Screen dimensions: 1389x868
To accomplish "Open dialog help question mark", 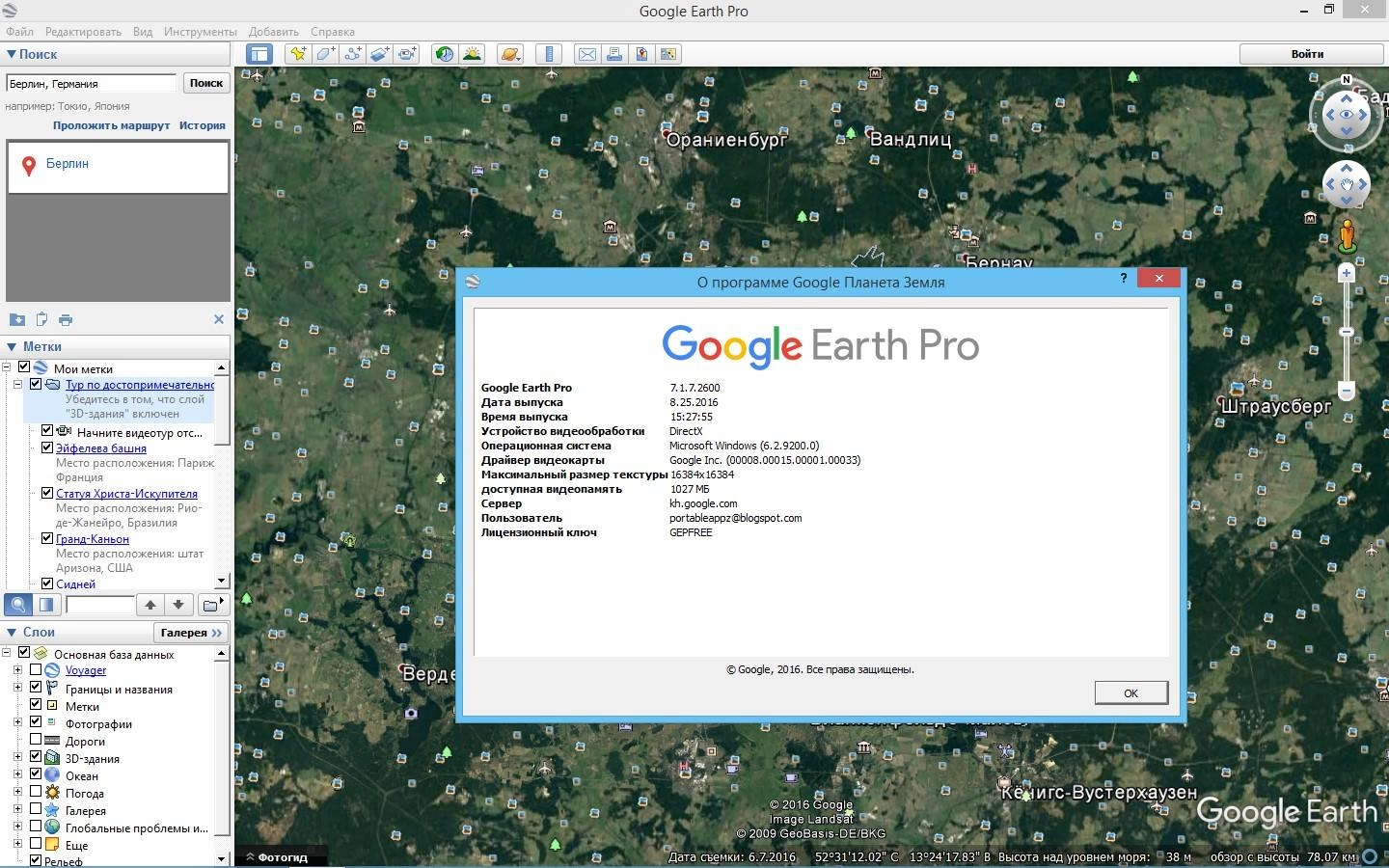I will pyautogui.click(x=1123, y=278).
